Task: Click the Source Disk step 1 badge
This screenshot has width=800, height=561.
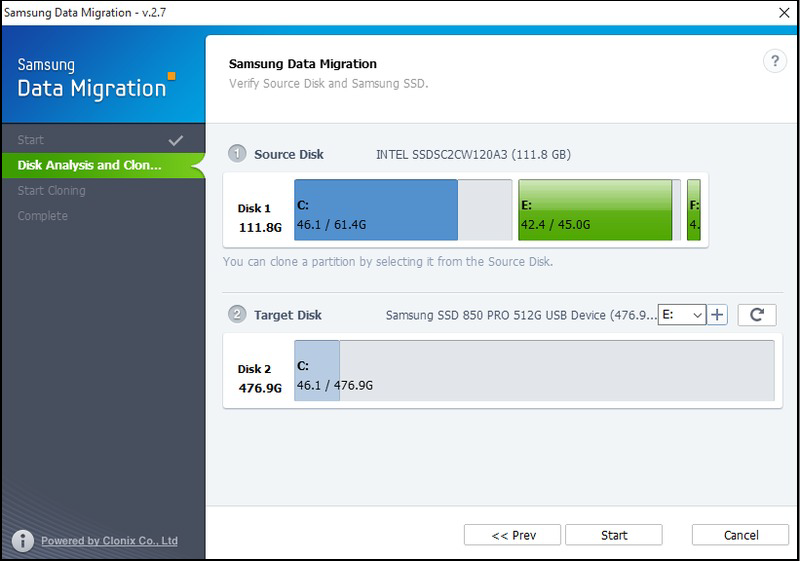Action: 237,154
